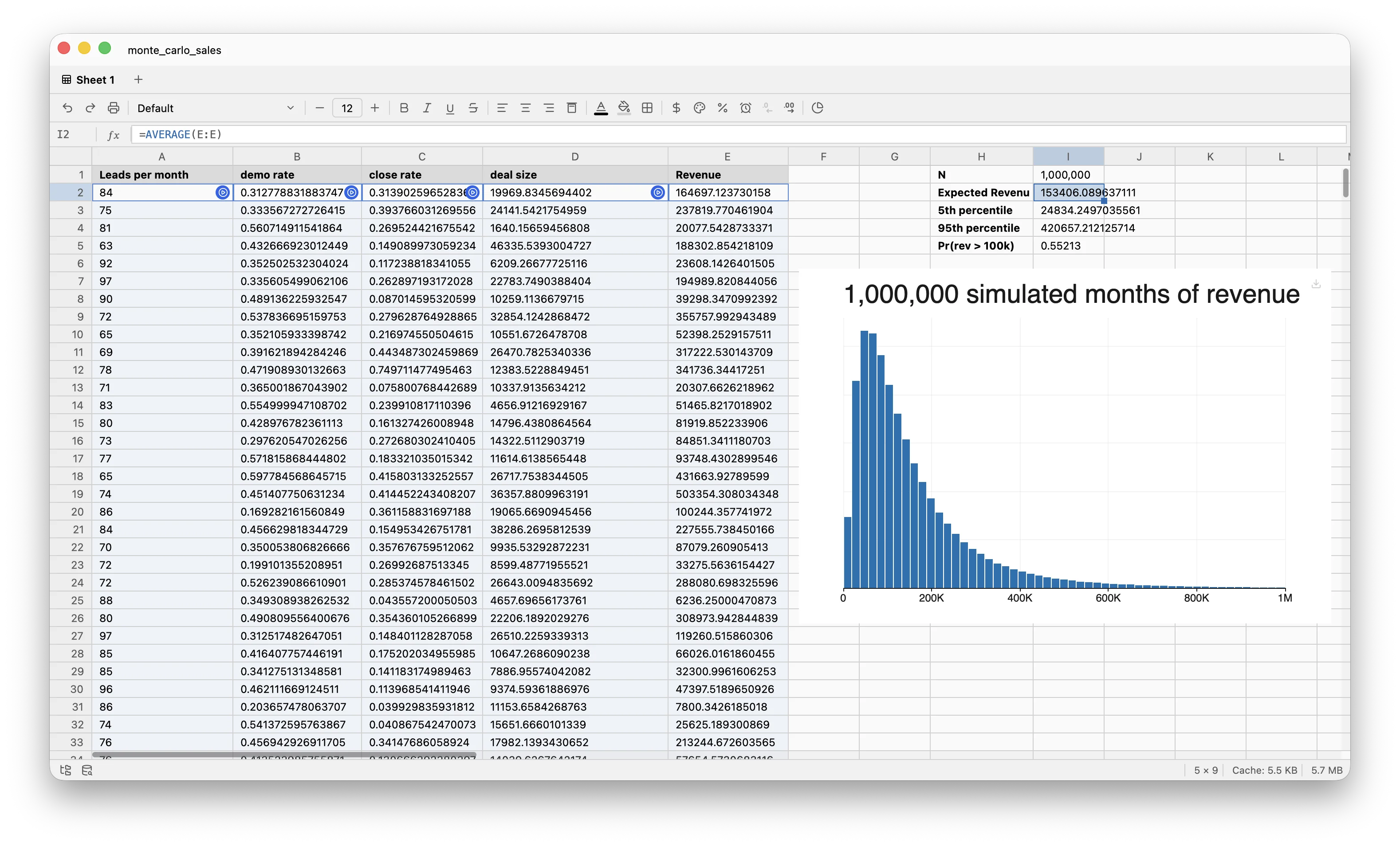
Task: Toggle strikethrough formatting
Action: (473, 108)
